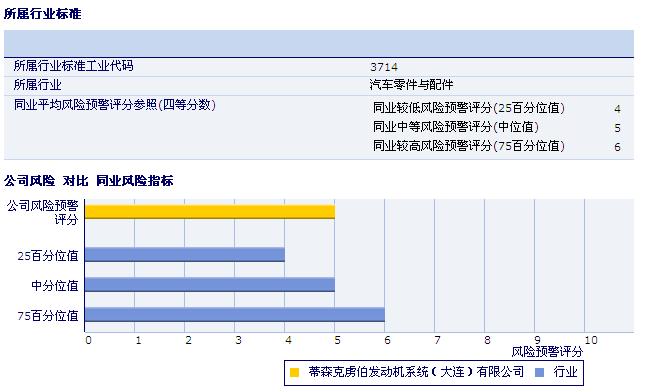667x392 pixels.
Task: Click 同业较高风险预警评分(75百分位值) row label
Action: coord(469,146)
